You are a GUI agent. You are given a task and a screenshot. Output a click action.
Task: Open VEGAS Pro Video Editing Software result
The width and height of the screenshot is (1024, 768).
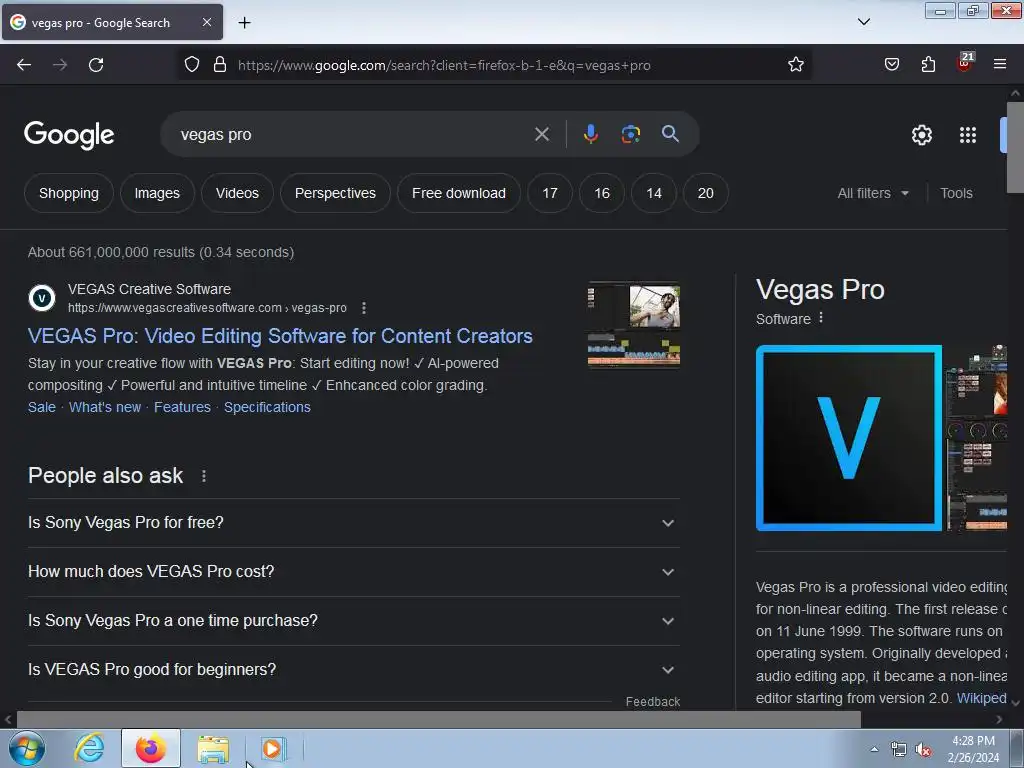click(x=280, y=336)
